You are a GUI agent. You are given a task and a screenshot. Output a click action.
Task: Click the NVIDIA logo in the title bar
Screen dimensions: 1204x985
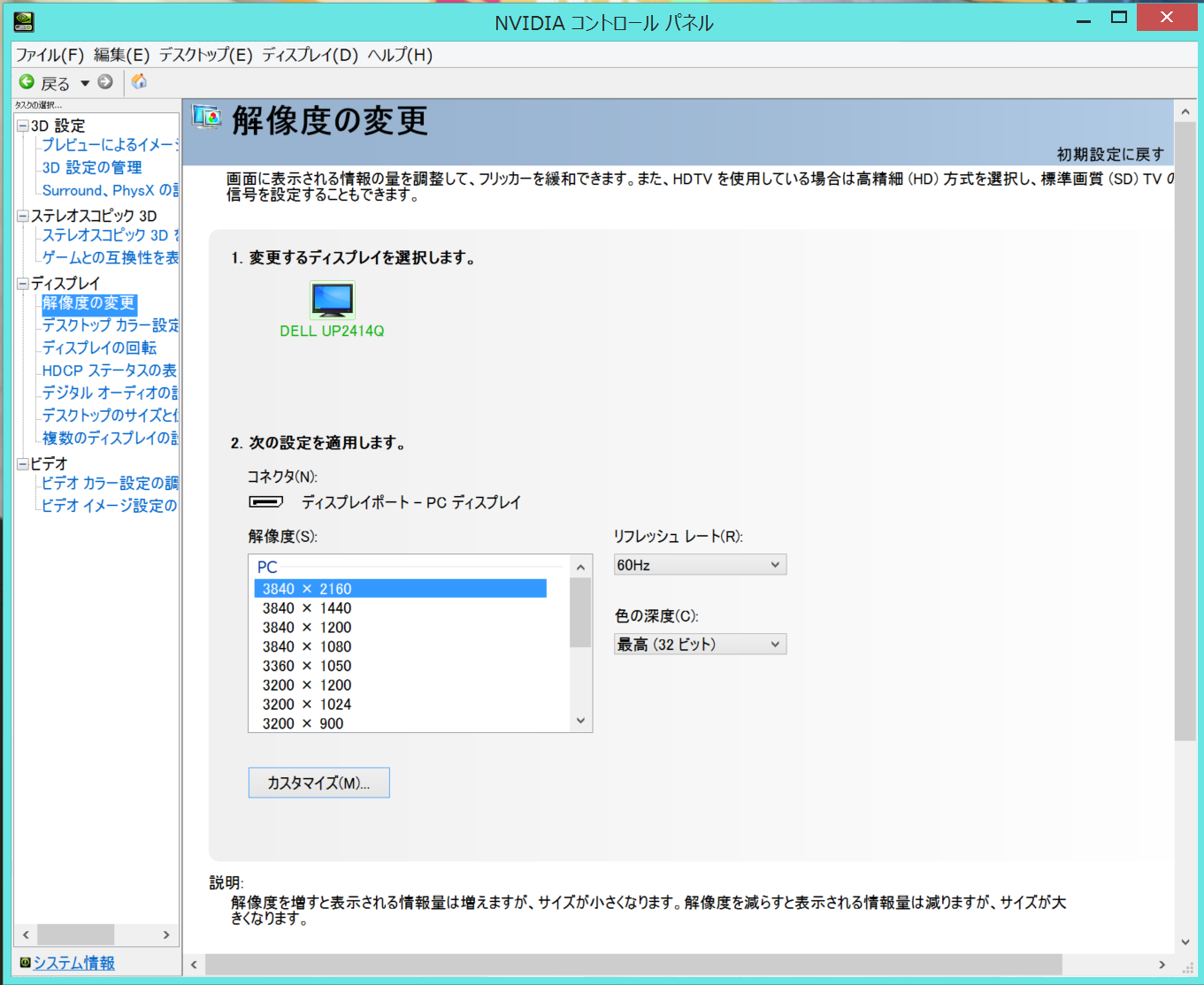click(x=24, y=21)
